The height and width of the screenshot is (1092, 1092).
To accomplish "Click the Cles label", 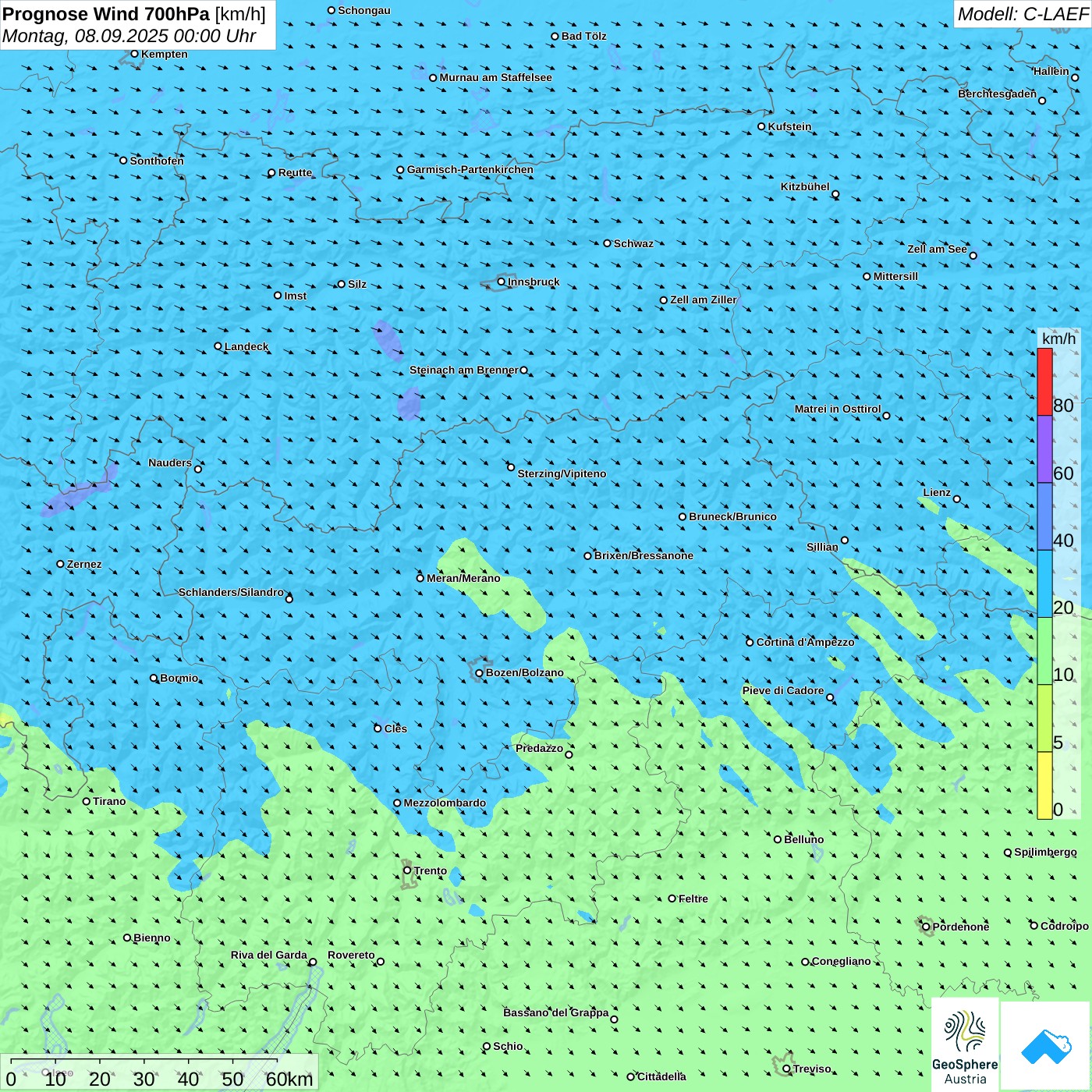I will (395, 729).
